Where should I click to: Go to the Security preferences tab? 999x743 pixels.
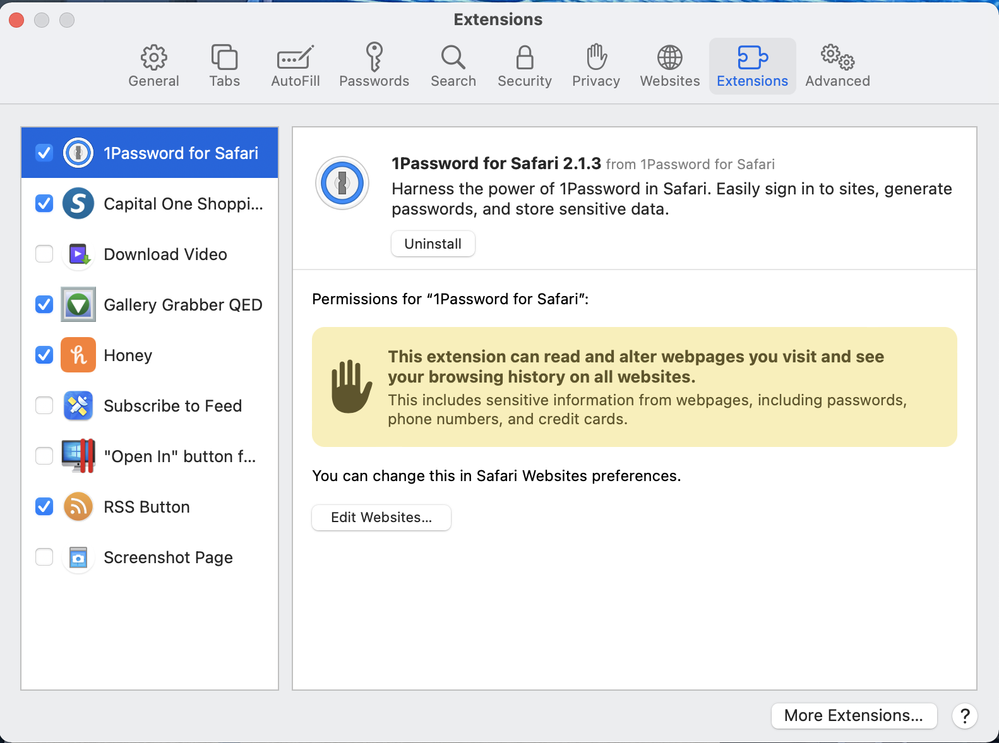tap(524, 57)
